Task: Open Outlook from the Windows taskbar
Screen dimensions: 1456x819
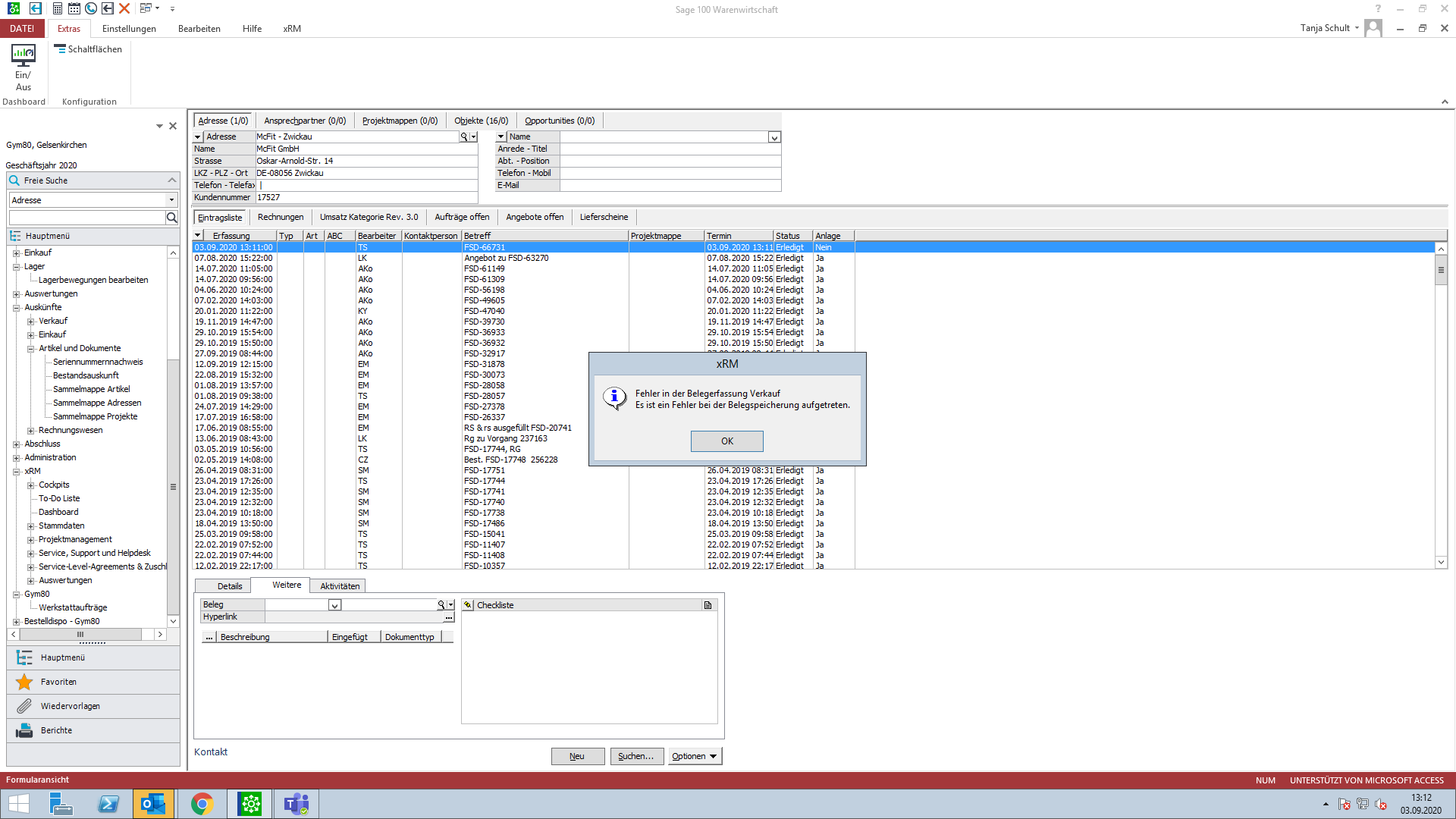Action: click(x=153, y=804)
